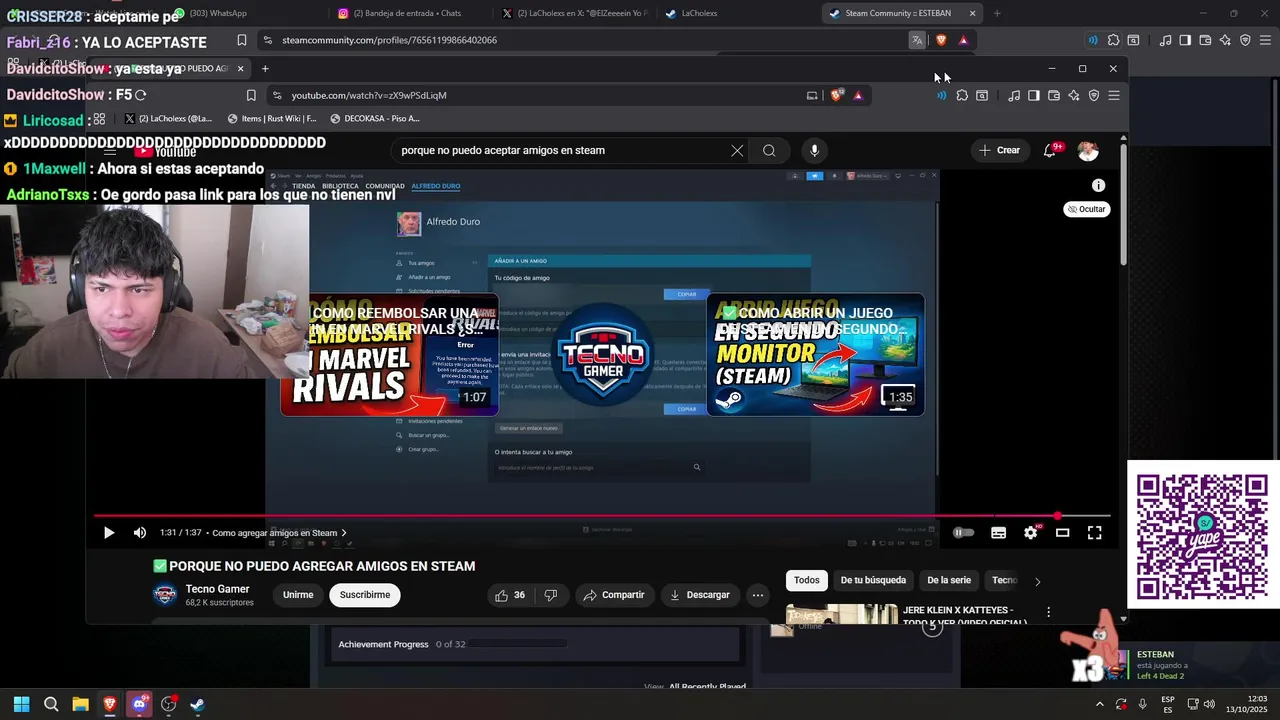Screen dimensions: 1280x720
Task: Open the front Brave window main menu
Action: click(x=1114, y=95)
